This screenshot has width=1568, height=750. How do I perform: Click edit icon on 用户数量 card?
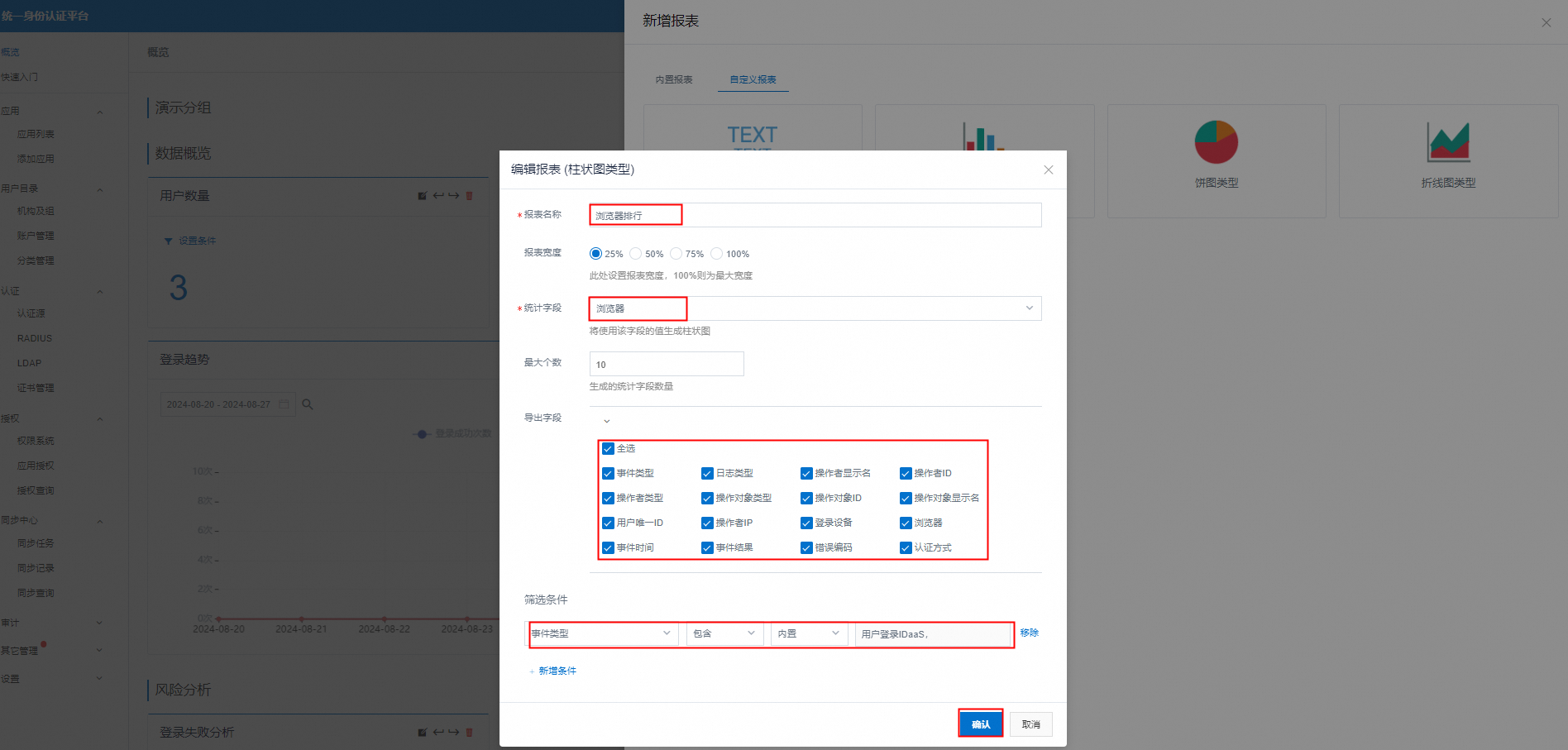pos(422,196)
